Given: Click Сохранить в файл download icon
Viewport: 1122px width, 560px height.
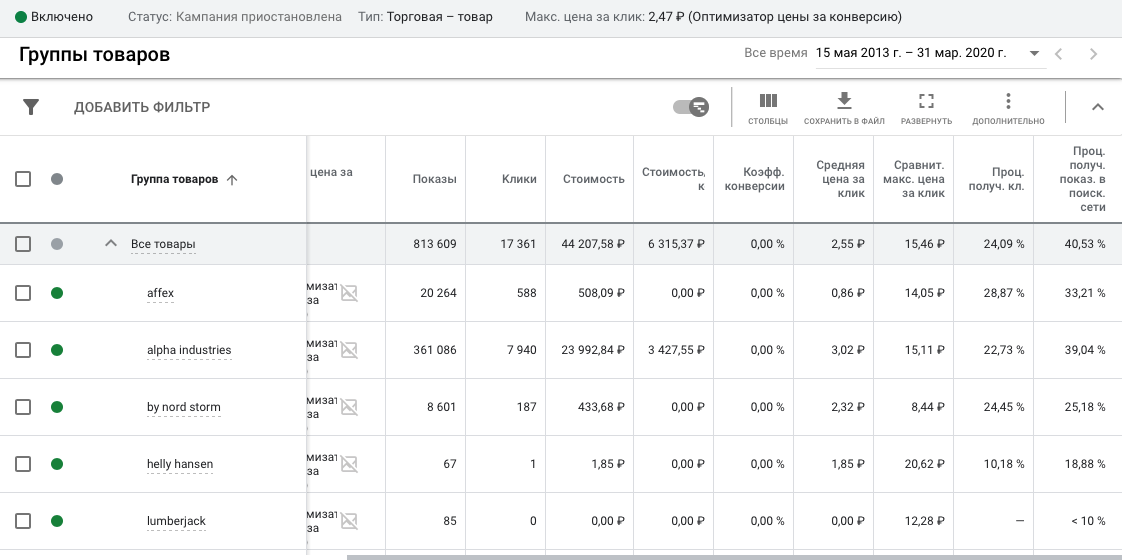Looking at the screenshot, I should click(x=844, y=108).
